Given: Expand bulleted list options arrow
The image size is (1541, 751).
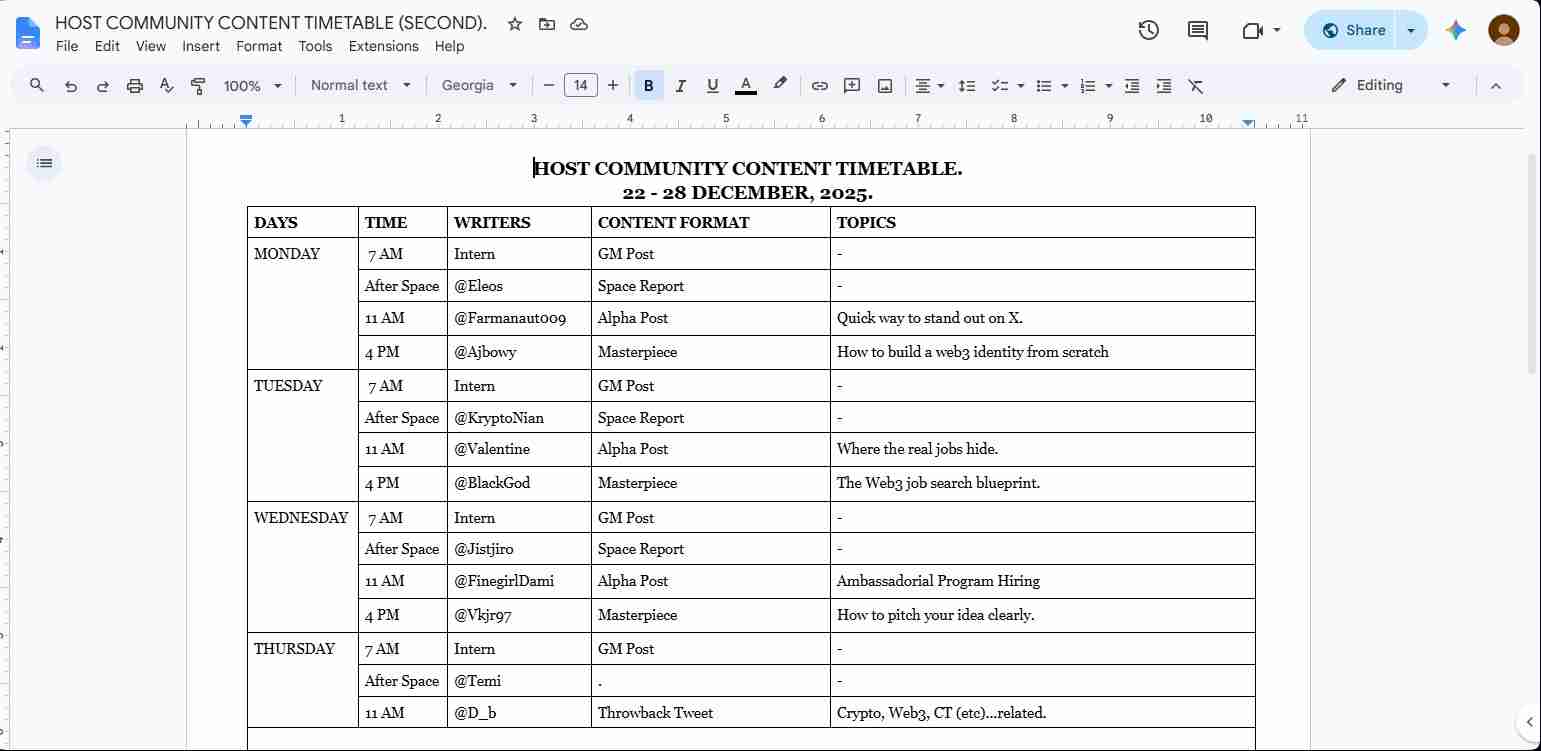Looking at the screenshot, I should 1064,86.
